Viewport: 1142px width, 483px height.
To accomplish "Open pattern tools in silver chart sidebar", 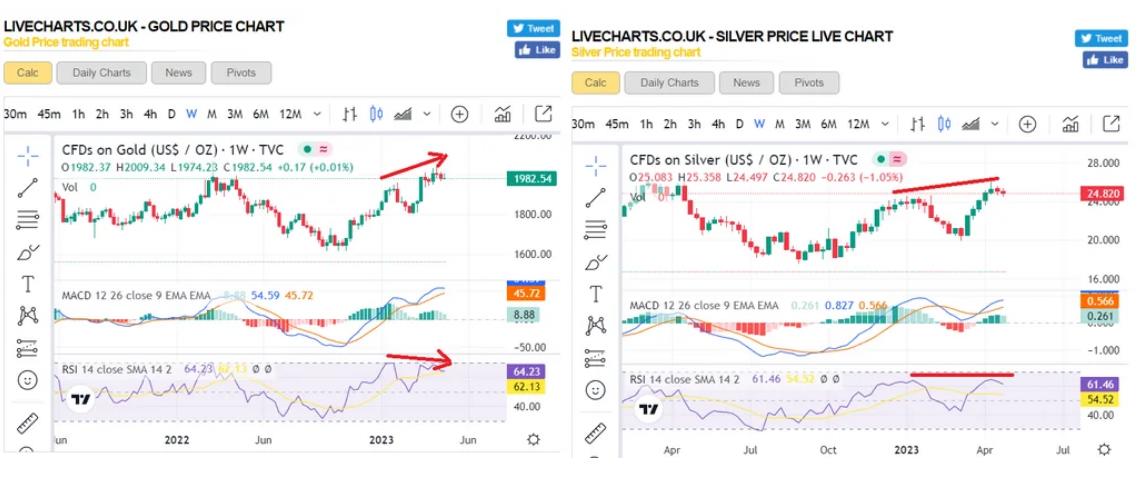I will point(596,326).
